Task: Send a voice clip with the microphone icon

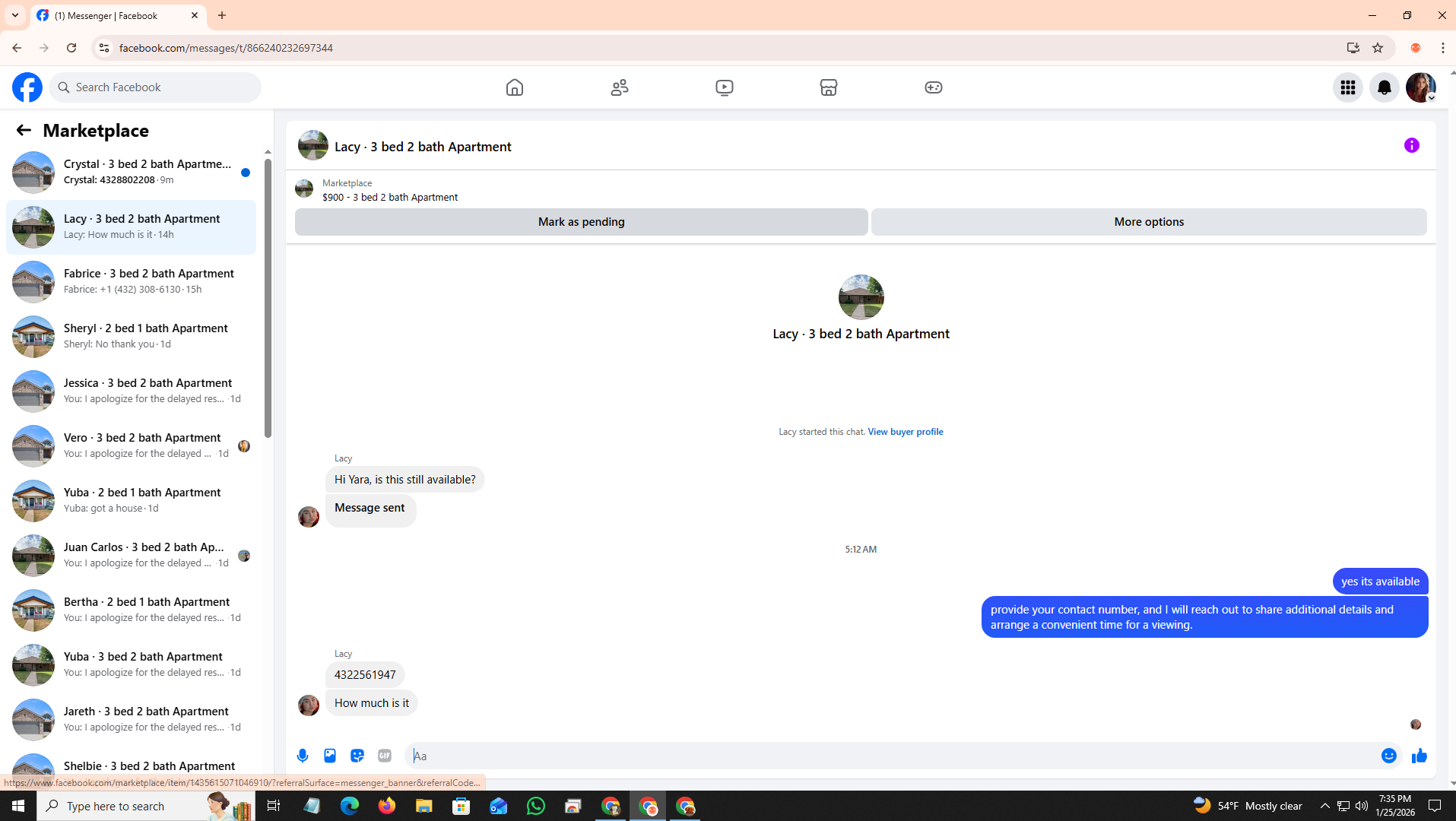Action: [303, 756]
